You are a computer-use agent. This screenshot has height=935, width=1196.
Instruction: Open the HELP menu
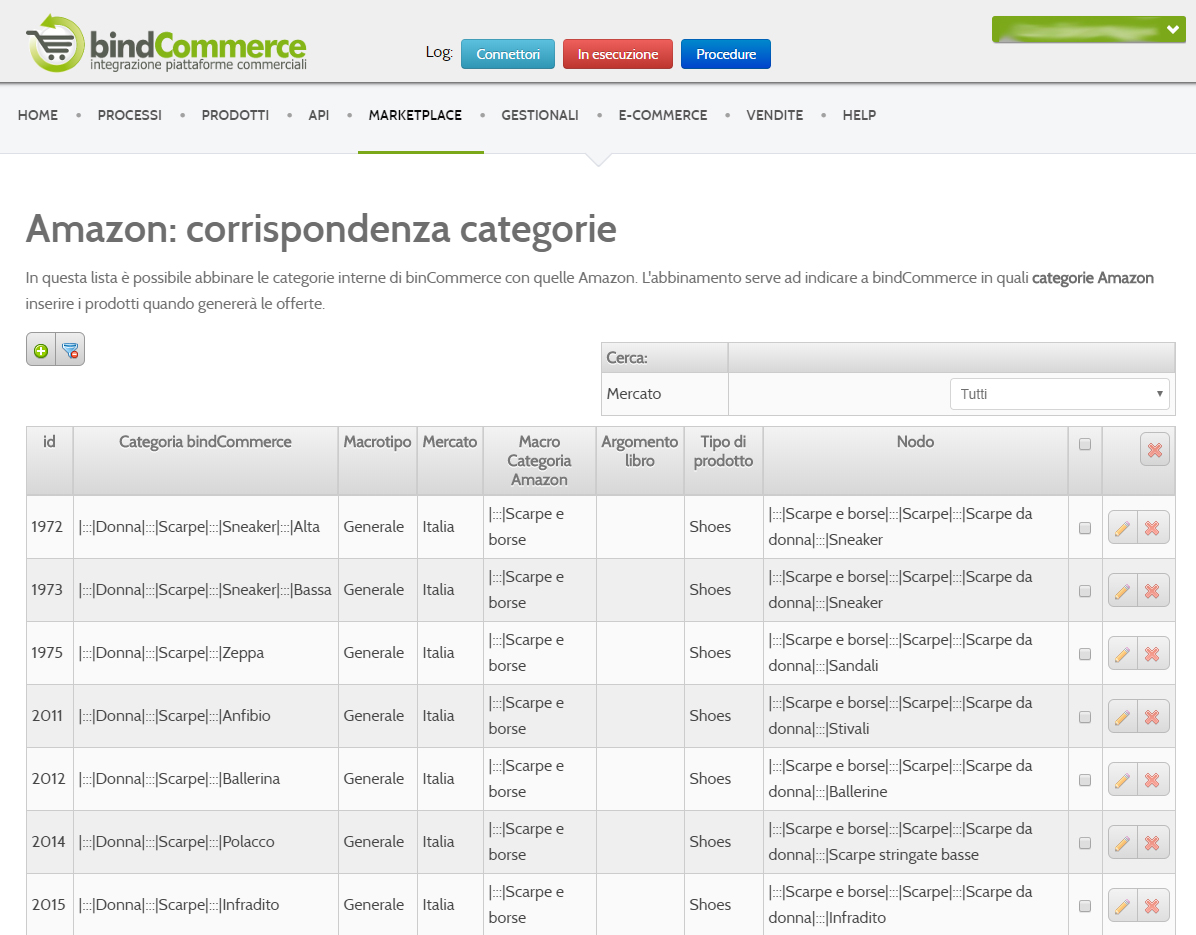[859, 115]
